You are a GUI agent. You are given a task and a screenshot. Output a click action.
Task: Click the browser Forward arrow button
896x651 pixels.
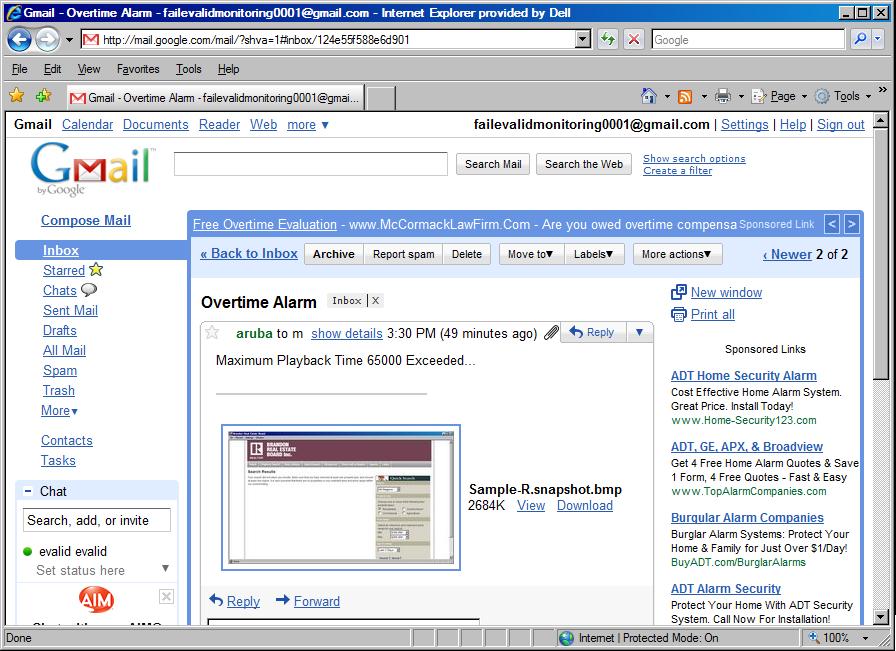(x=47, y=39)
